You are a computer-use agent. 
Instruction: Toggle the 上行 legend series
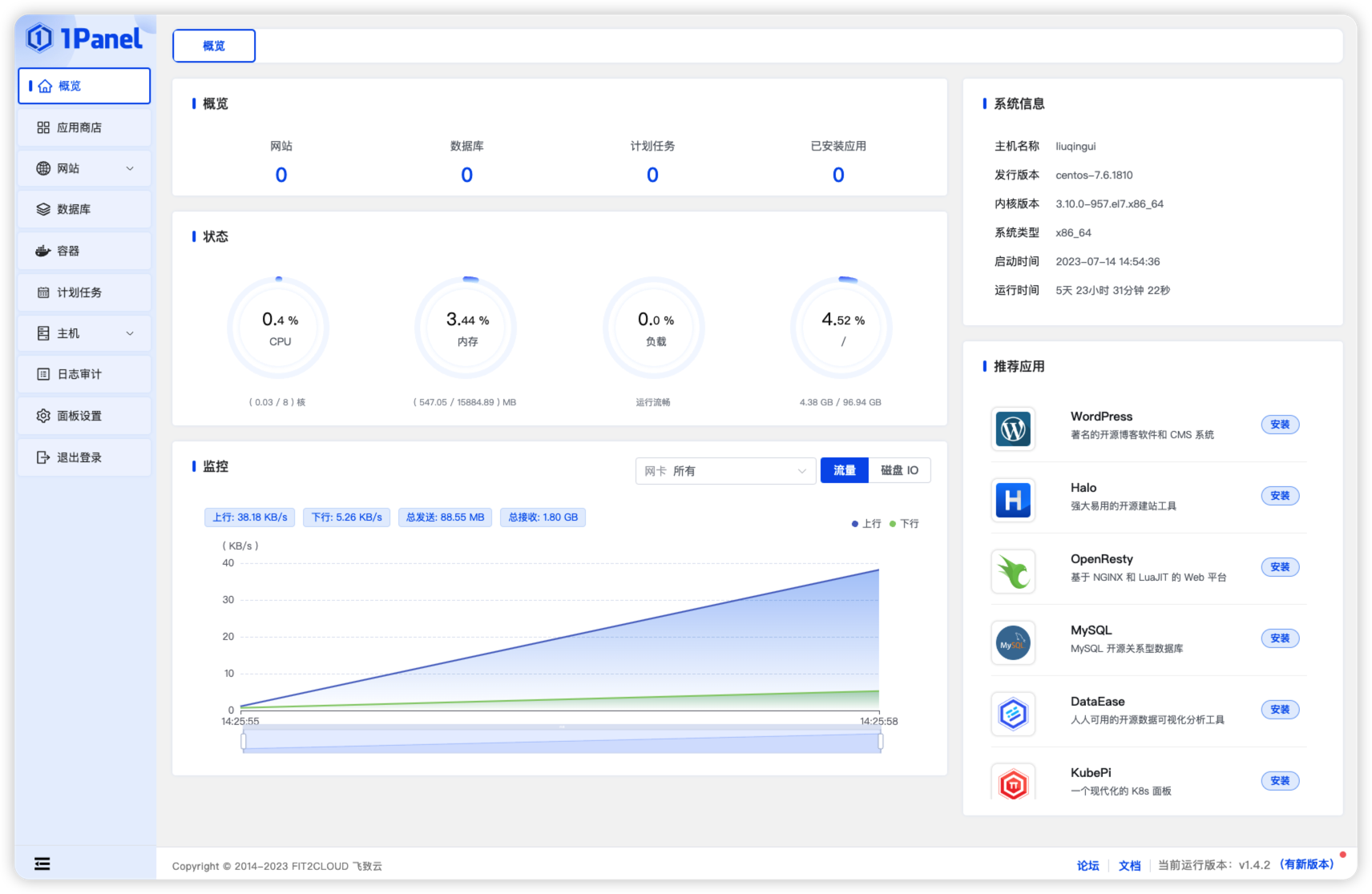pyautogui.click(x=866, y=524)
